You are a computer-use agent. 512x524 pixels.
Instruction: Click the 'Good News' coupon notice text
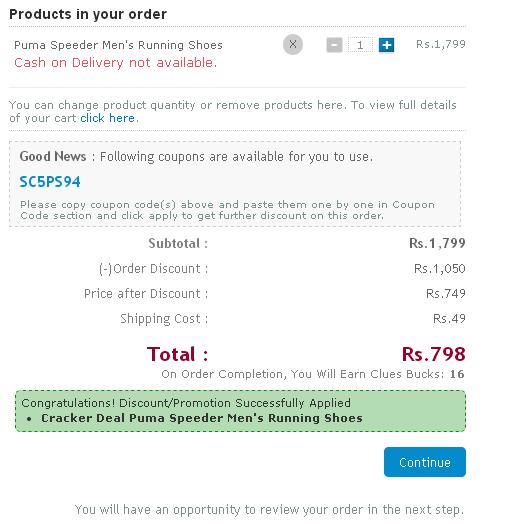196,157
